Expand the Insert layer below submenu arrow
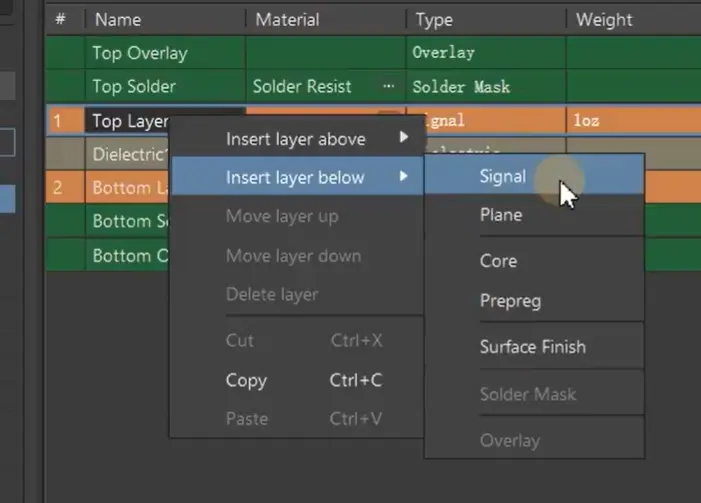This screenshot has width=701, height=503. coord(404,177)
